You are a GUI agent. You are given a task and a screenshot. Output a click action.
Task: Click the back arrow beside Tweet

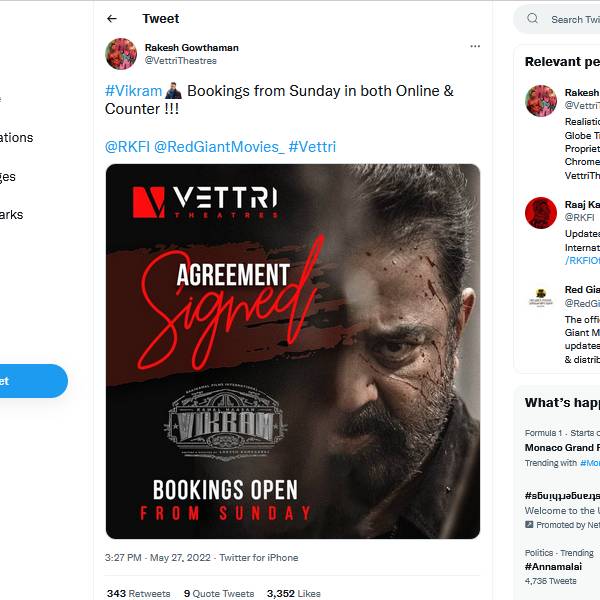112,19
